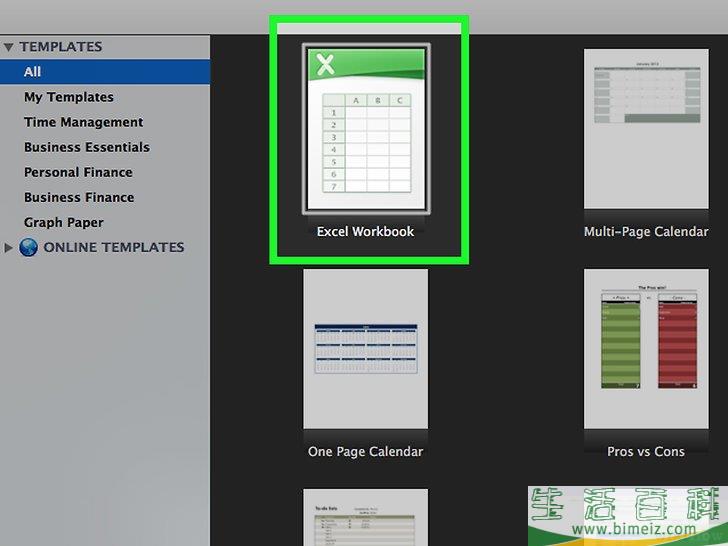Click the Excel Workbook caption text
Image resolution: width=728 pixels, height=546 pixels.
pyautogui.click(x=365, y=231)
